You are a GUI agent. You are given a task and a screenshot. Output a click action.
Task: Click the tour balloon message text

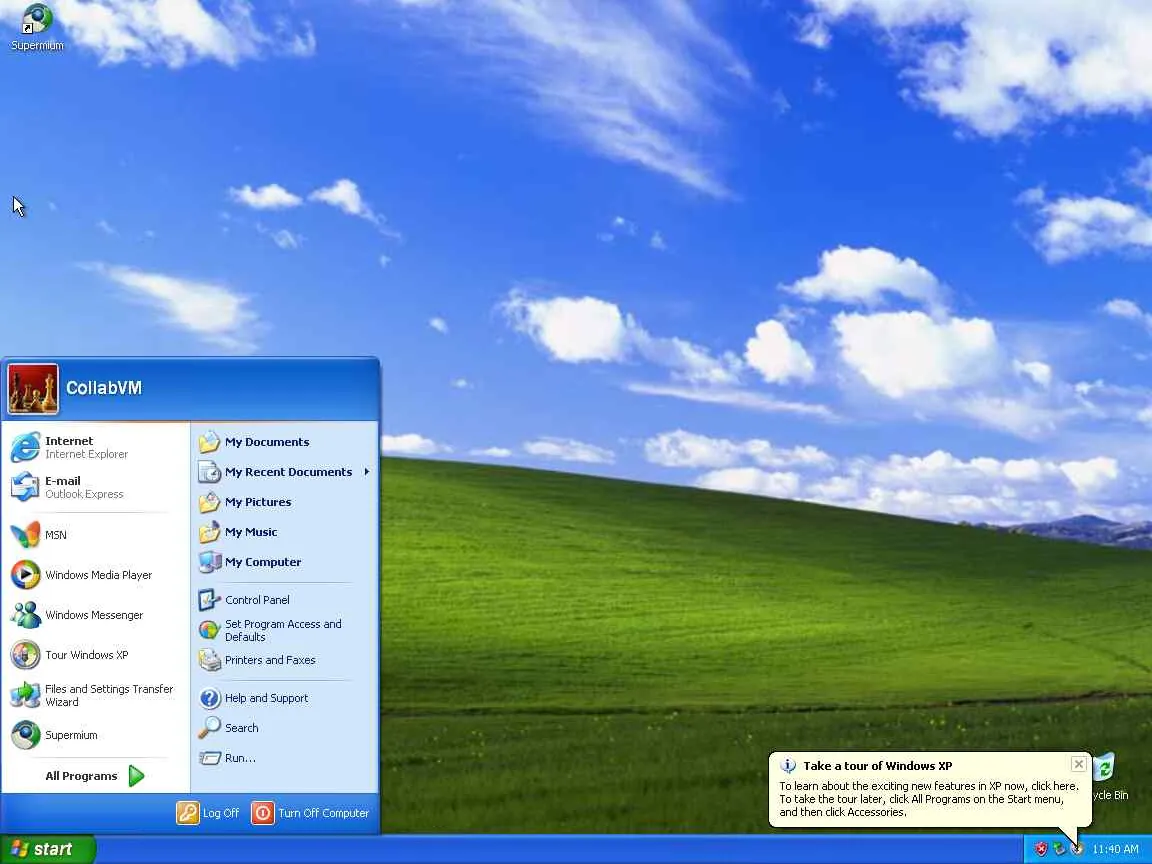click(929, 799)
